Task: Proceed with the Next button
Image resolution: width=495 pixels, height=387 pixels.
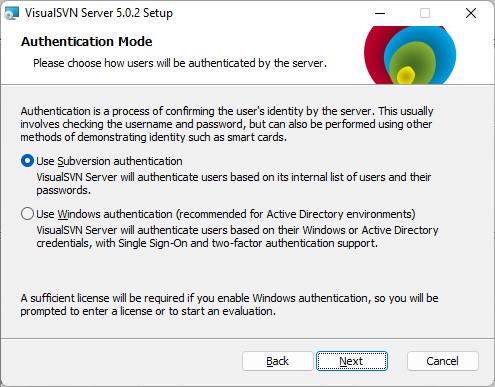Action: 352,361
